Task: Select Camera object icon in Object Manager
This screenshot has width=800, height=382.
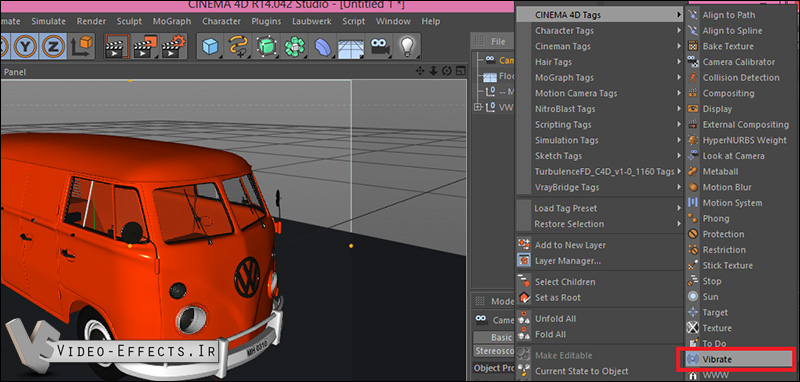Action: 490,60
